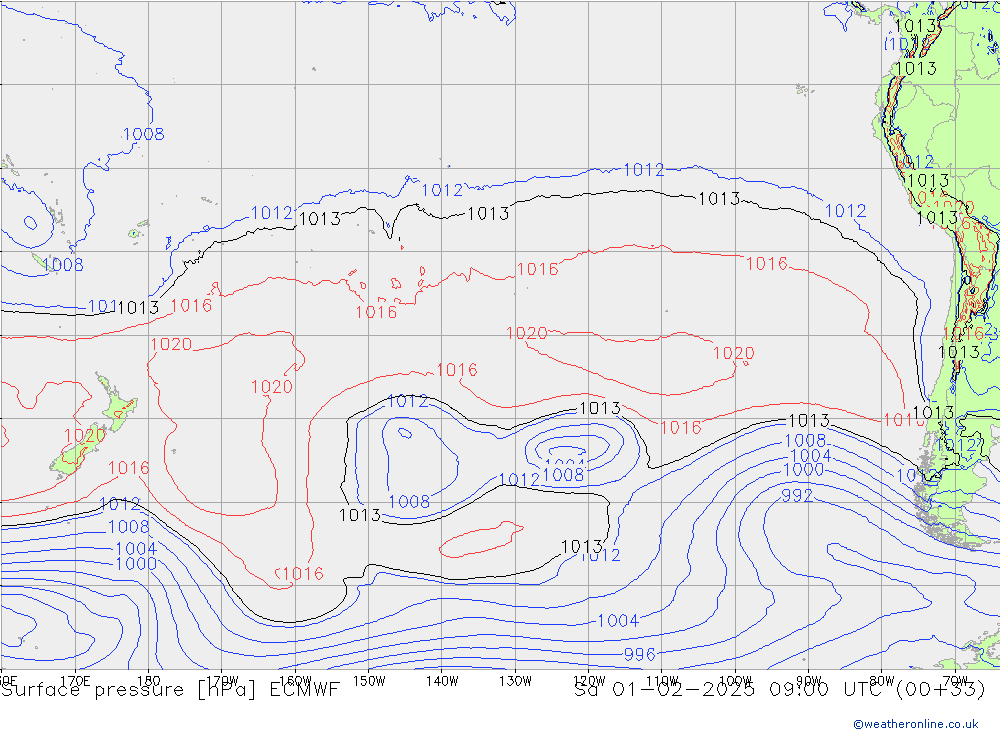Image resolution: width=1000 pixels, height=733 pixels.
Task: Click the 140W longitude axis label
Action: click(442, 680)
